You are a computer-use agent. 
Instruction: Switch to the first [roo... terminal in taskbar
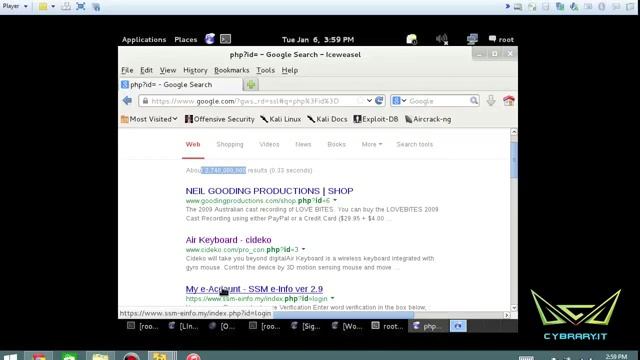tap(143, 326)
